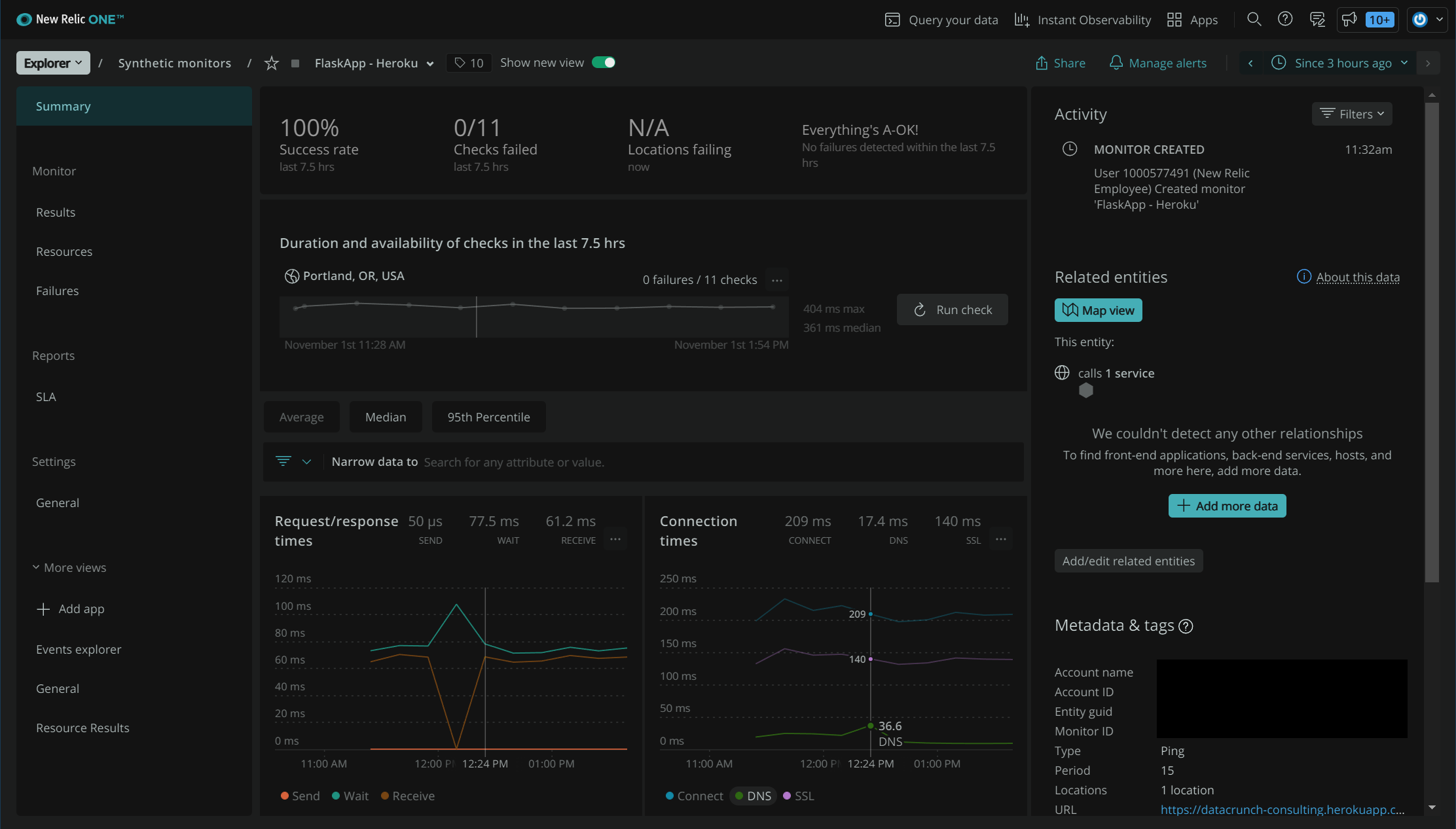The height and width of the screenshot is (829, 1456).
Task: Switch to the 95th Percentile tab
Action: click(x=488, y=417)
